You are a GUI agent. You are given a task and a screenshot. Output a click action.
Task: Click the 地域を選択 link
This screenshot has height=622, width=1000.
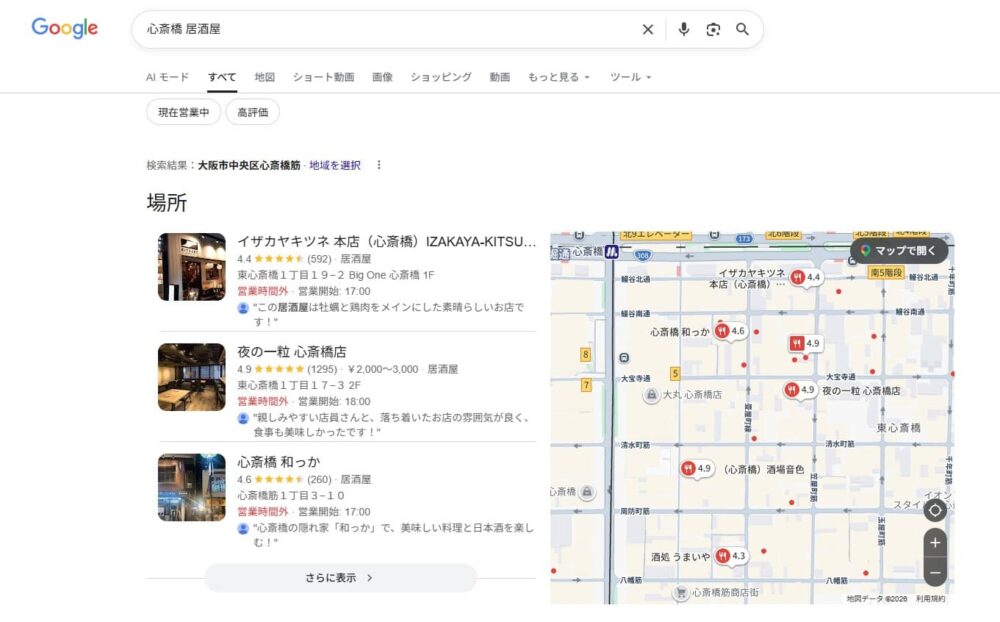335,165
